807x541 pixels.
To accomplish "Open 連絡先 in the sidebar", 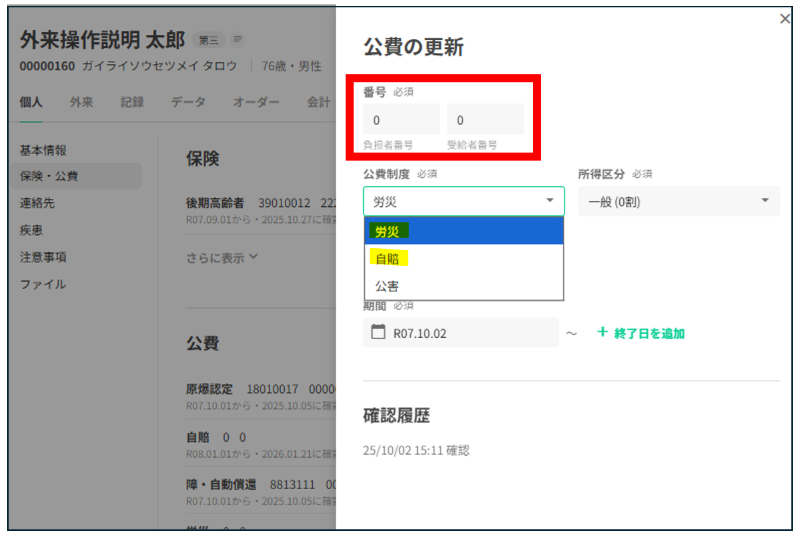I will [38, 203].
